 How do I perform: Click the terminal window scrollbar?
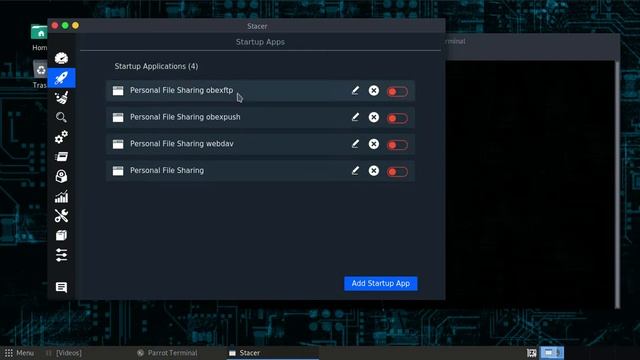coord(617,184)
